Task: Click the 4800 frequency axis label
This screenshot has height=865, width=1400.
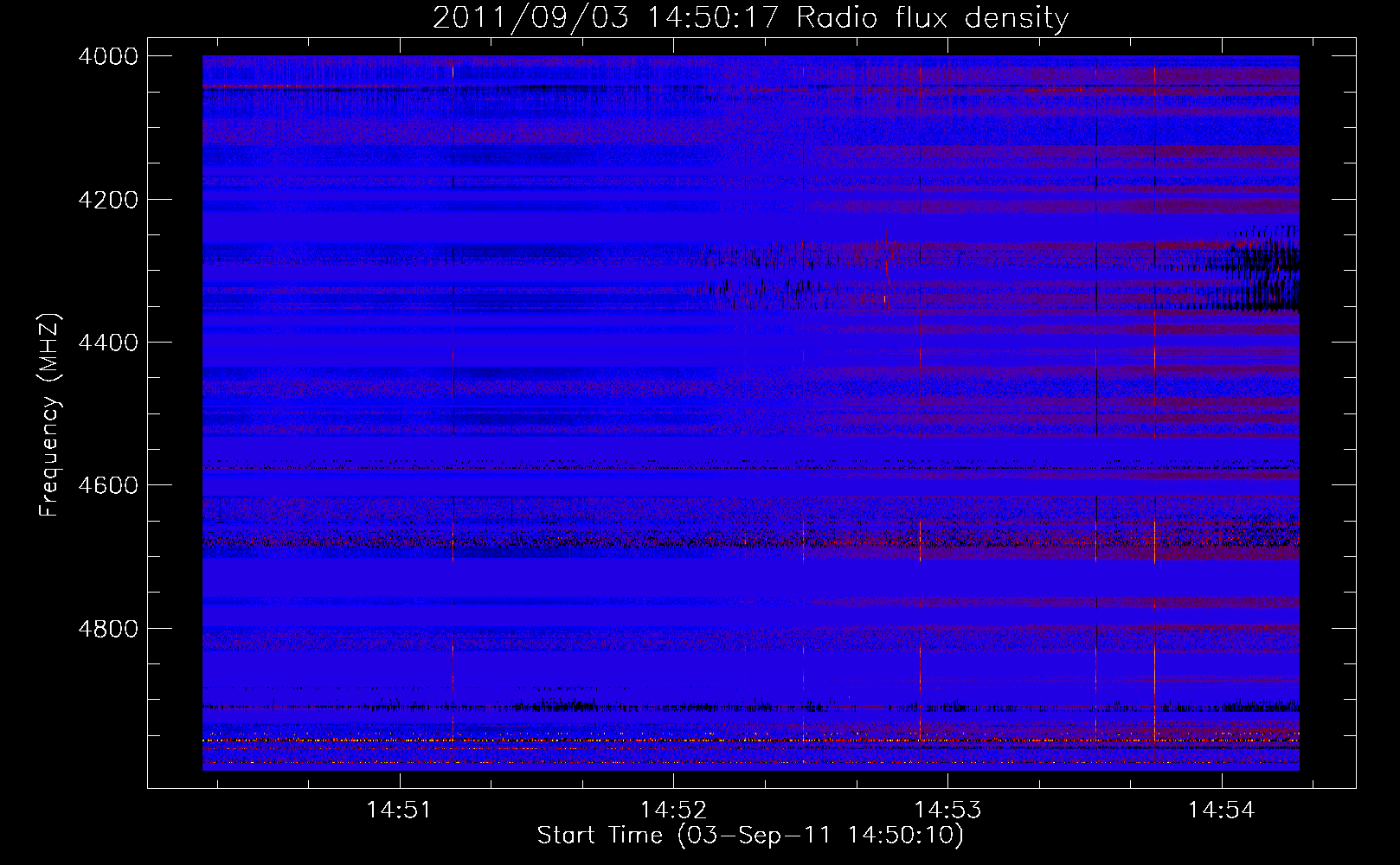Action: tap(107, 629)
